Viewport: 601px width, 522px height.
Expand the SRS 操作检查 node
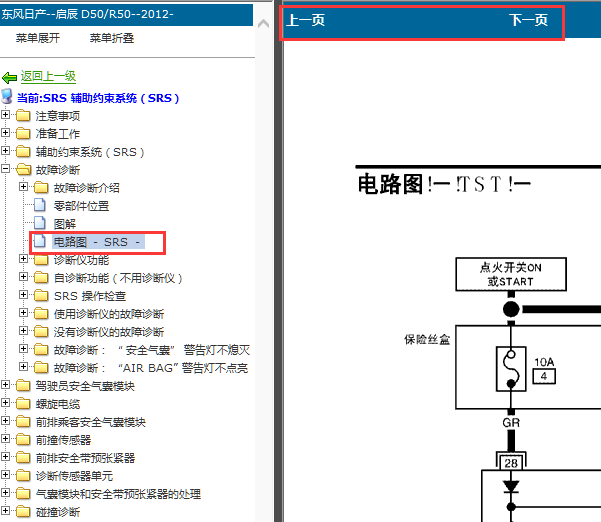(x=23, y=294)
